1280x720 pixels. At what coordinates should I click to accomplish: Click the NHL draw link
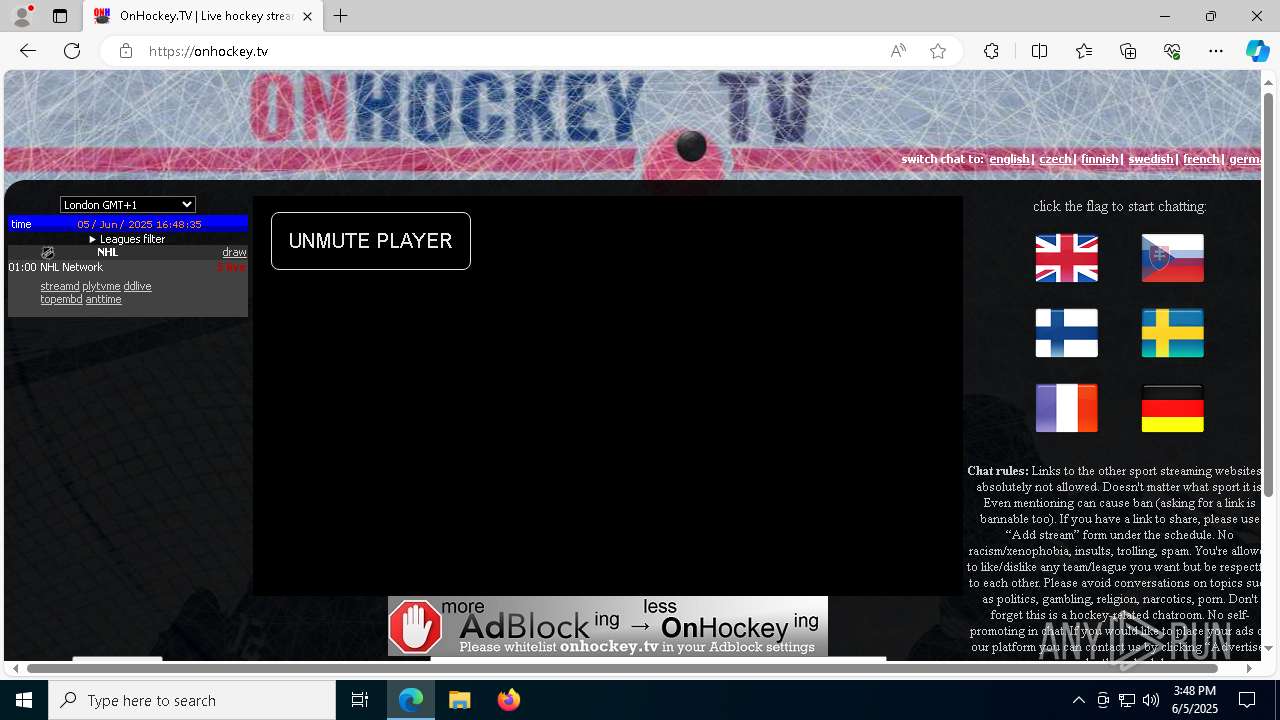pyautogui.click(x=234, y=252)
